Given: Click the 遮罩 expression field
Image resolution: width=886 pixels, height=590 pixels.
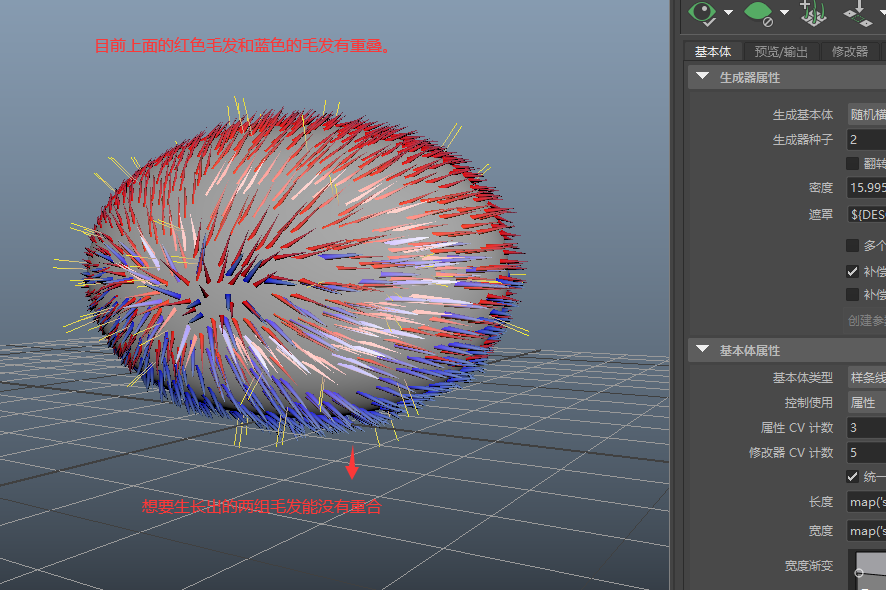Looking at the screenshot, I should coord(867,215).
